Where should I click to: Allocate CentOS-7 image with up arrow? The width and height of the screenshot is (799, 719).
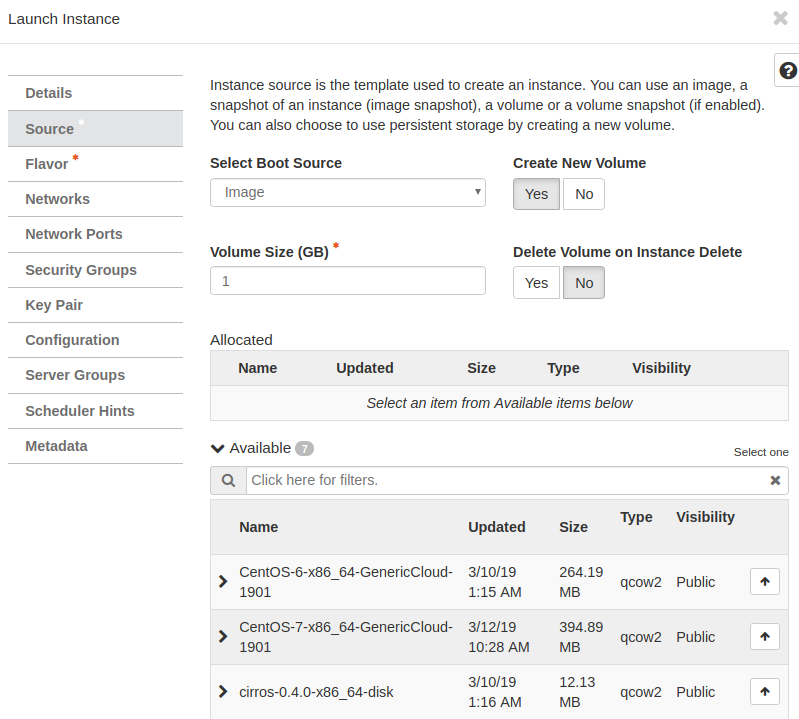coord(764,637)
